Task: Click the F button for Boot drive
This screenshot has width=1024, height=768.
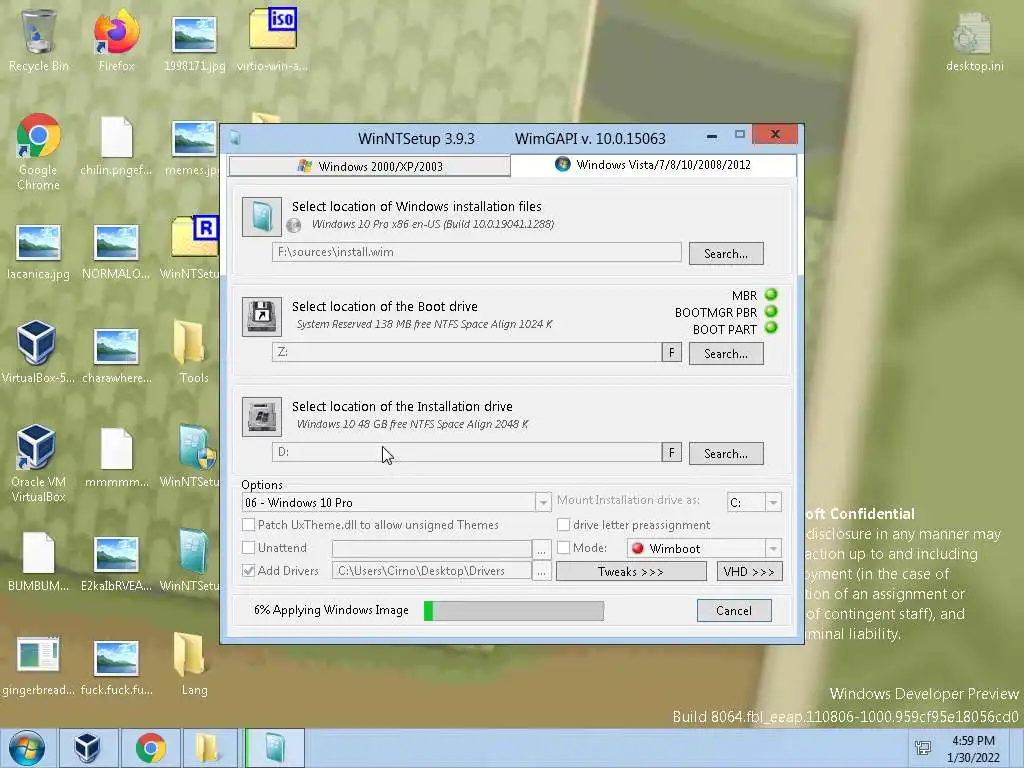Action: click(671, 353)
